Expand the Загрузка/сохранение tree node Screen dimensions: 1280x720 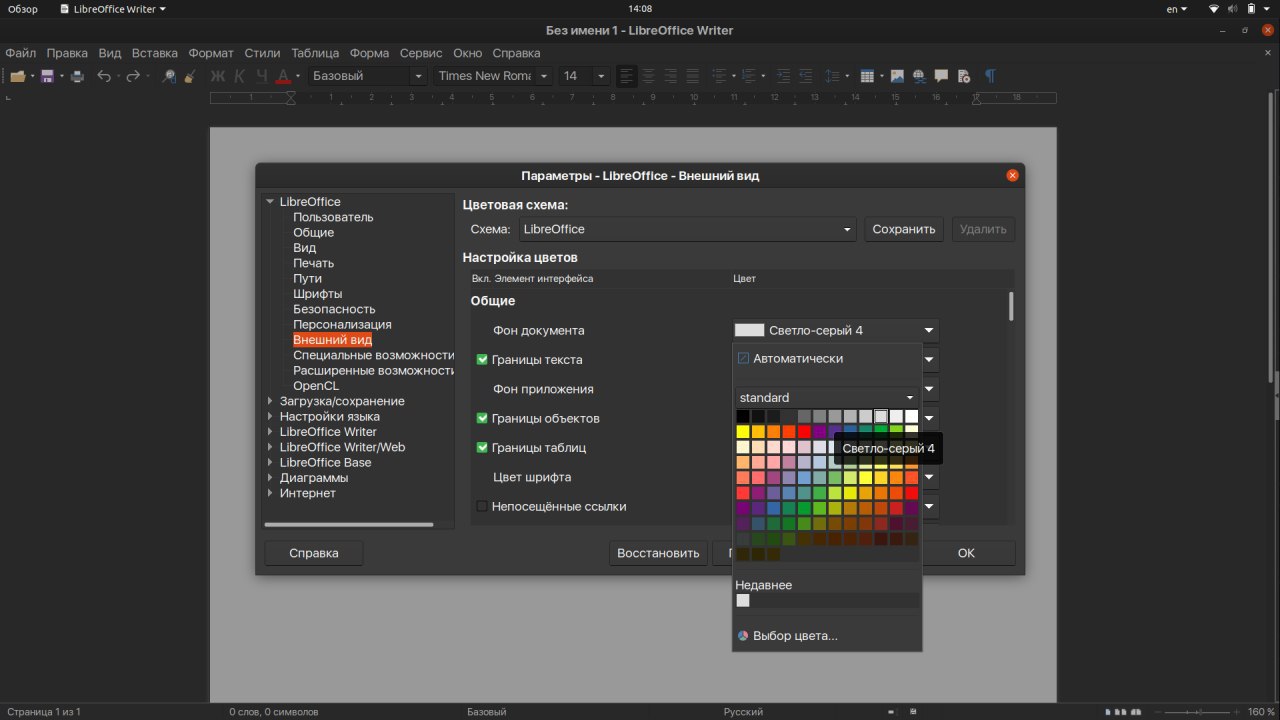point(270,402)
